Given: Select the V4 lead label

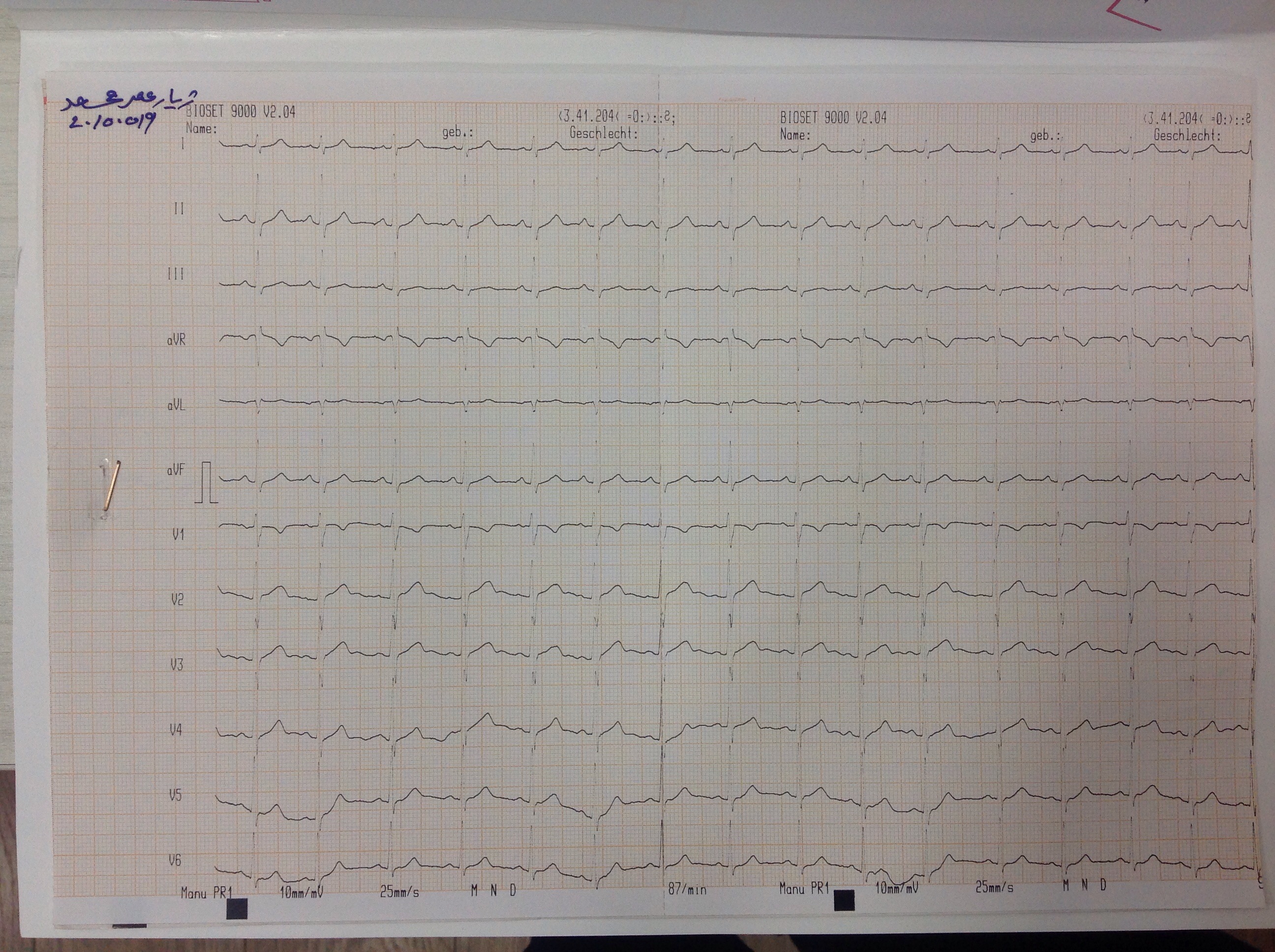Looking at the screenshot, I should pyautogui.click(x=175, y=730).
